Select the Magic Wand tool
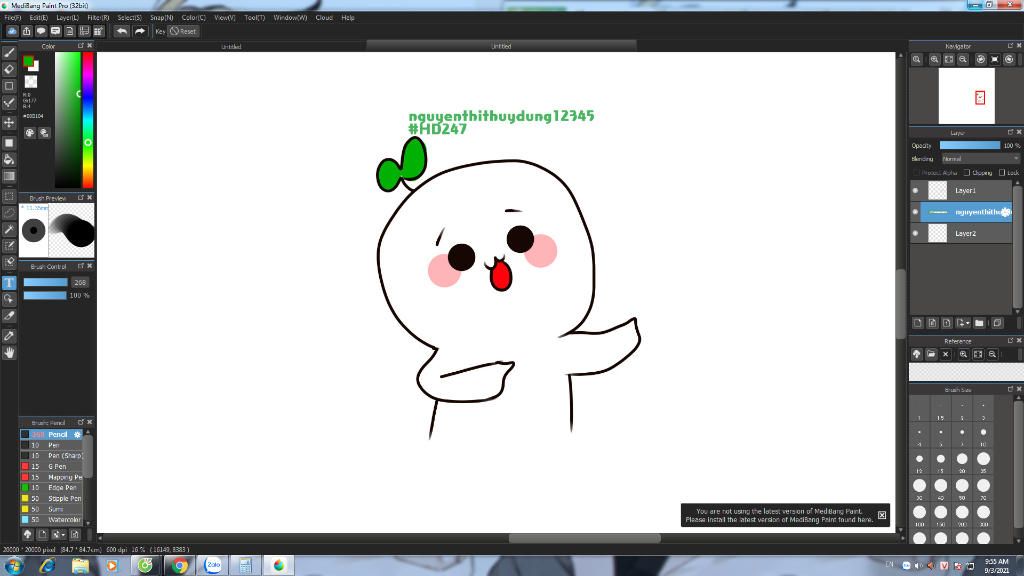The height and width of the screenshot is (576, 1024). (9, 229)
